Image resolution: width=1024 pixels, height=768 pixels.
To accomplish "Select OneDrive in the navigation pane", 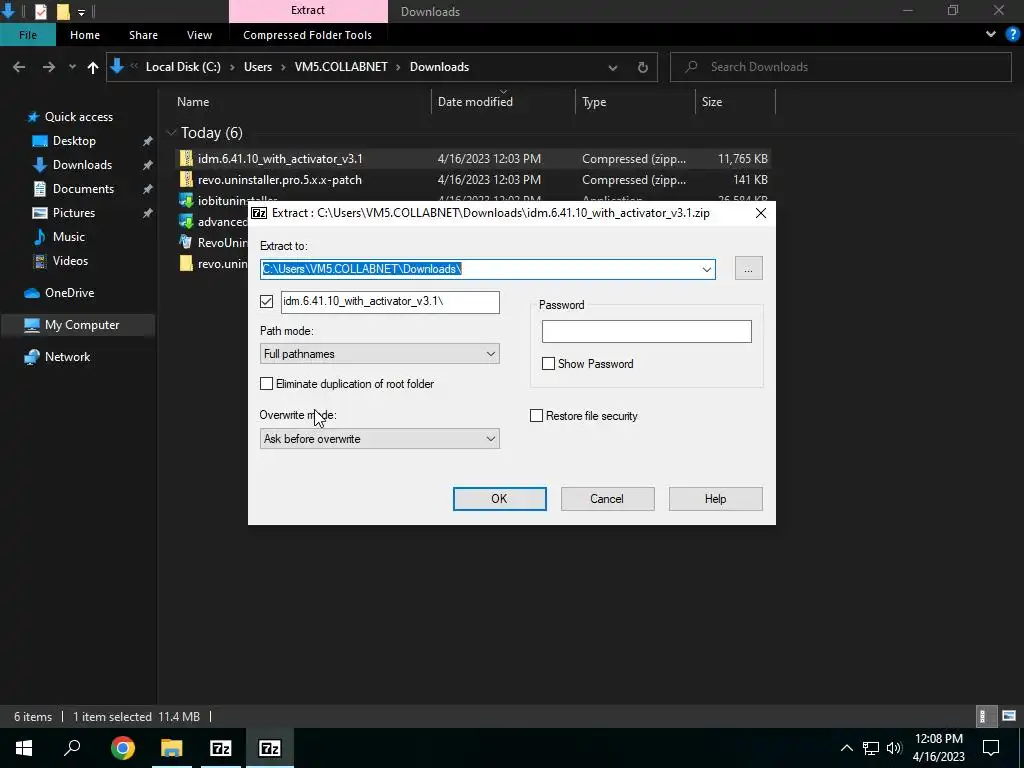I will click(69, 293).
